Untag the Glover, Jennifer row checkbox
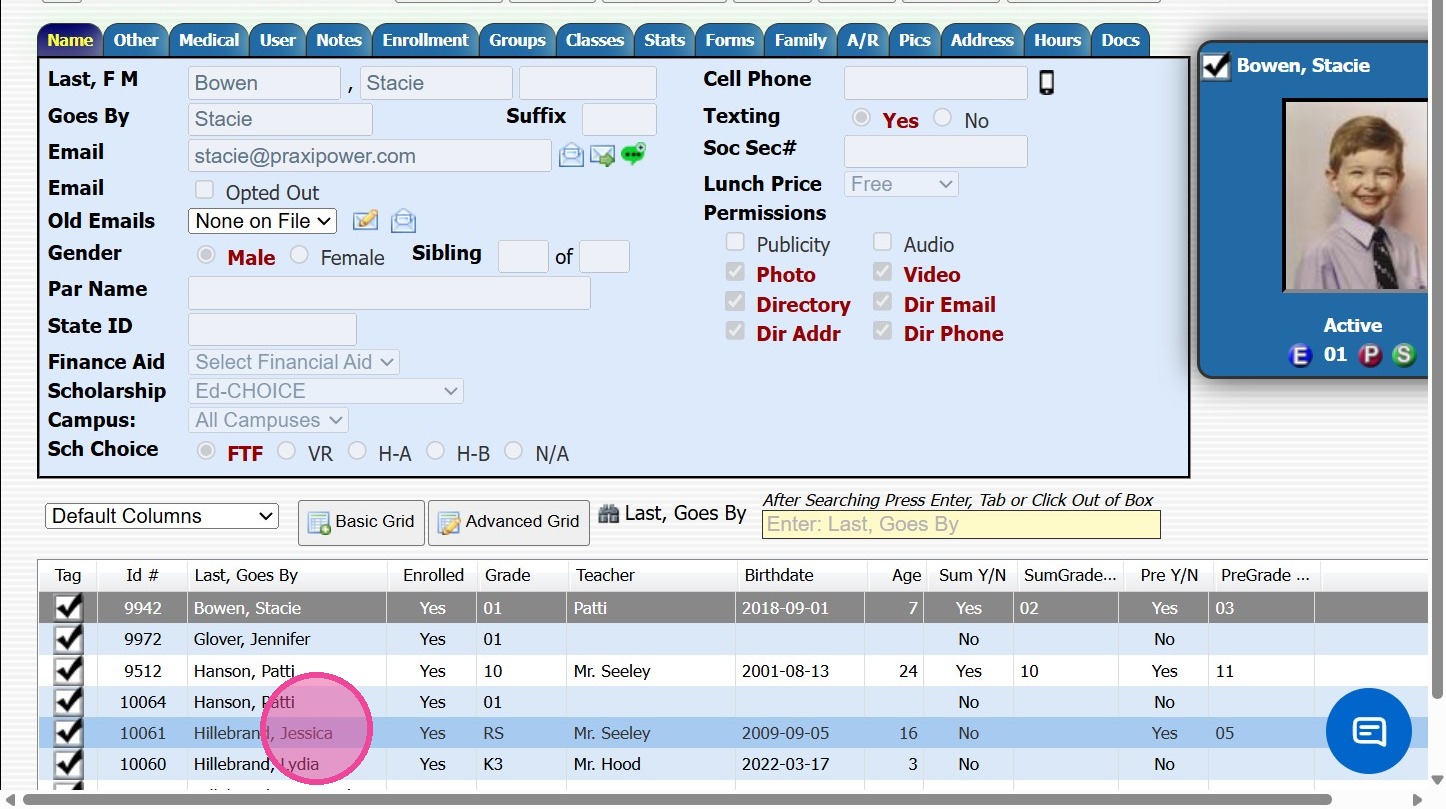Image resolution: width=1446 pixels, height=809 pixels. (x=68, y=639)
